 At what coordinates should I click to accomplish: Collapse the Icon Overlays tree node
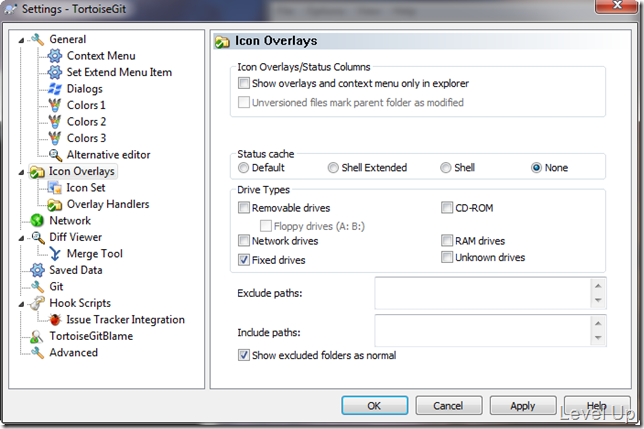(21, 173)
